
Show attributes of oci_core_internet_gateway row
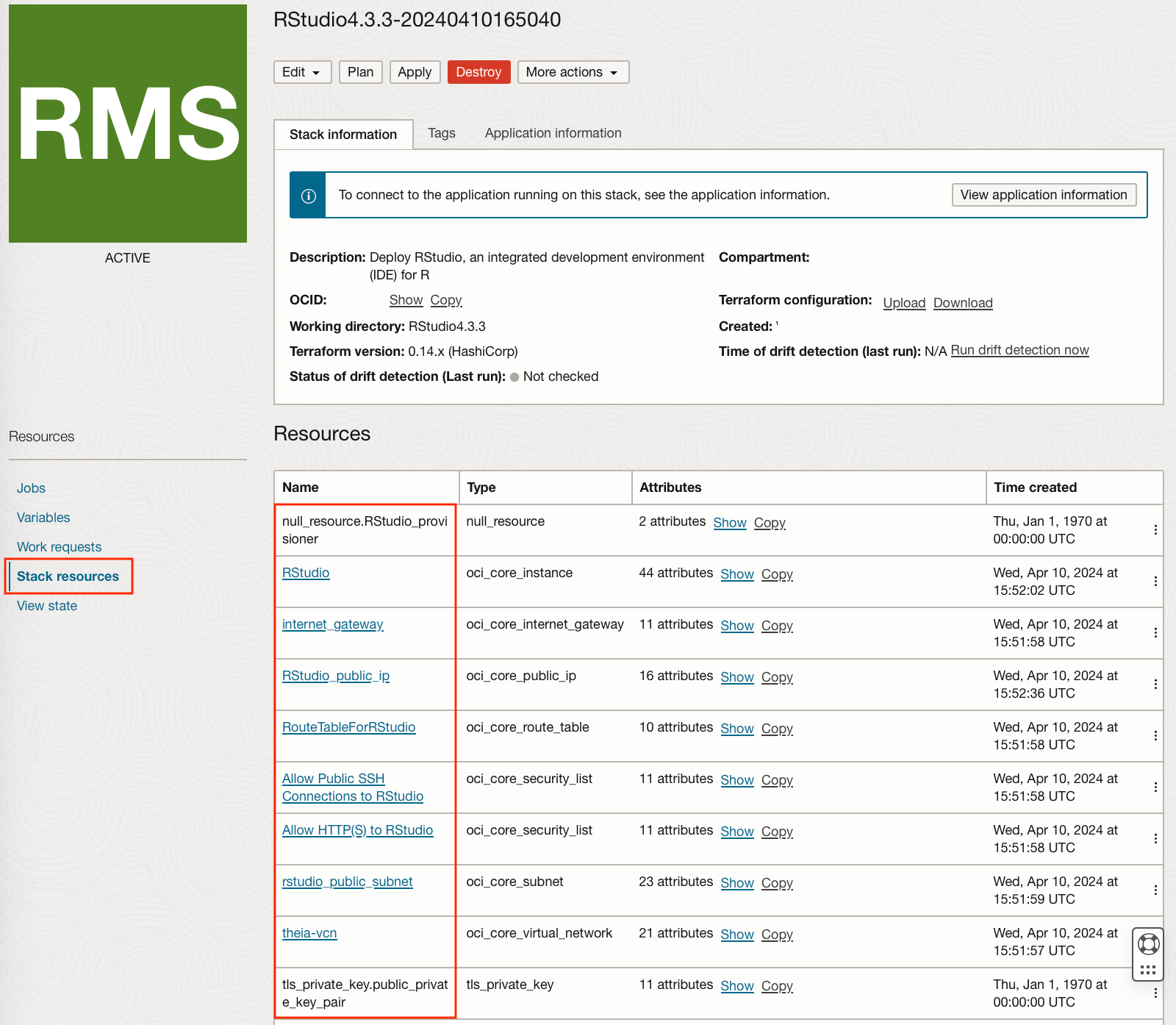[x=737, y=626]
